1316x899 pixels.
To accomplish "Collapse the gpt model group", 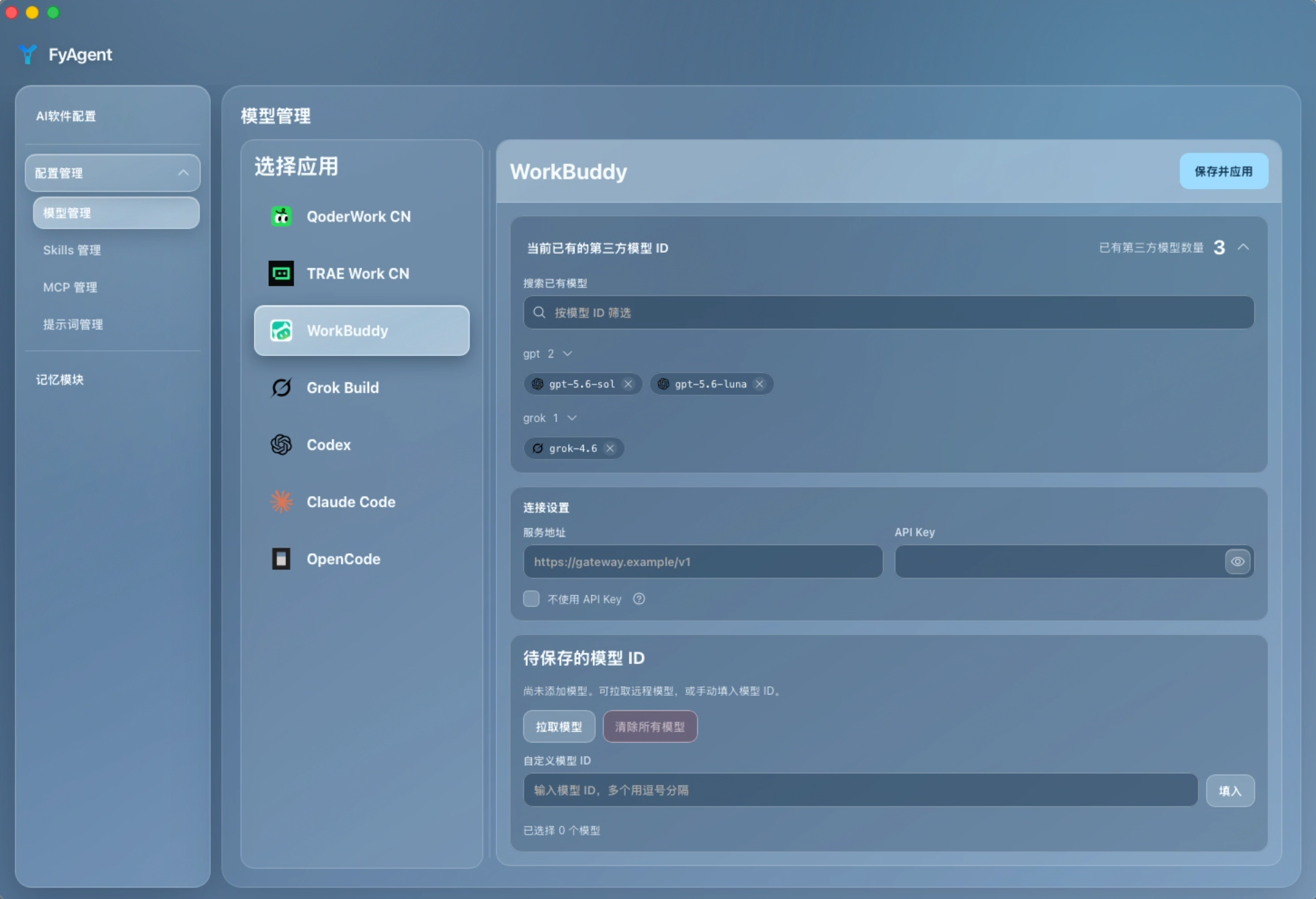I will pos(568,353).
